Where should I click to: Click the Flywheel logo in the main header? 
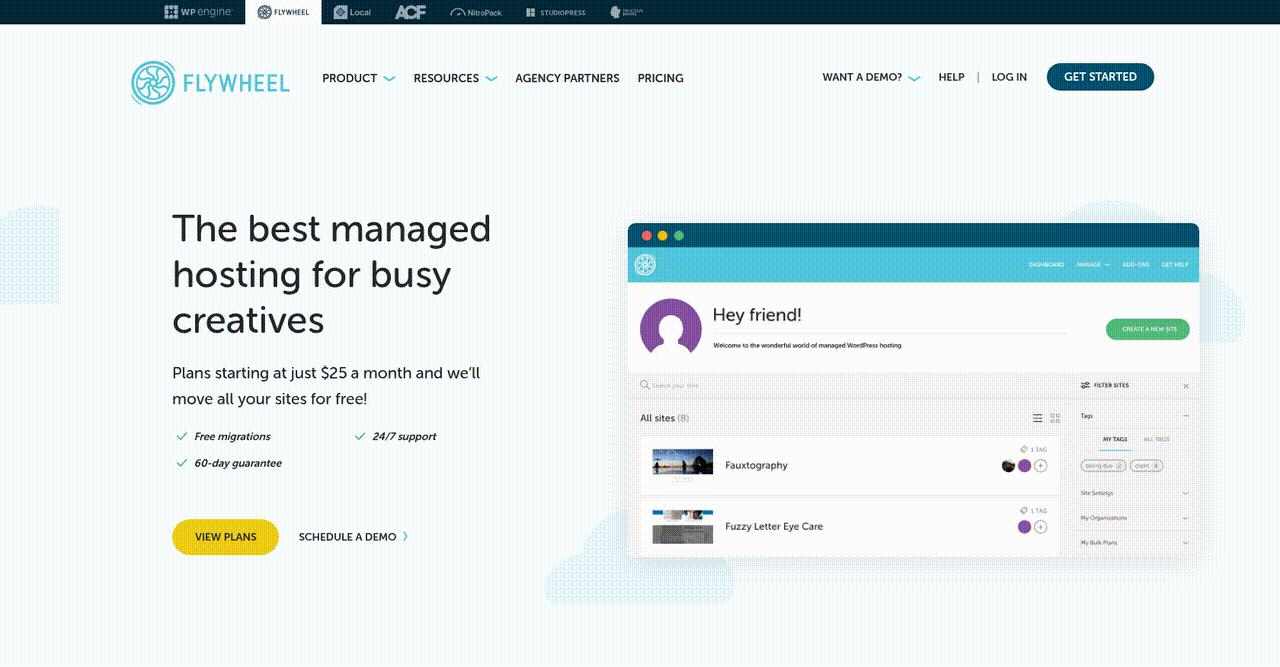click(x=210, y=83)
